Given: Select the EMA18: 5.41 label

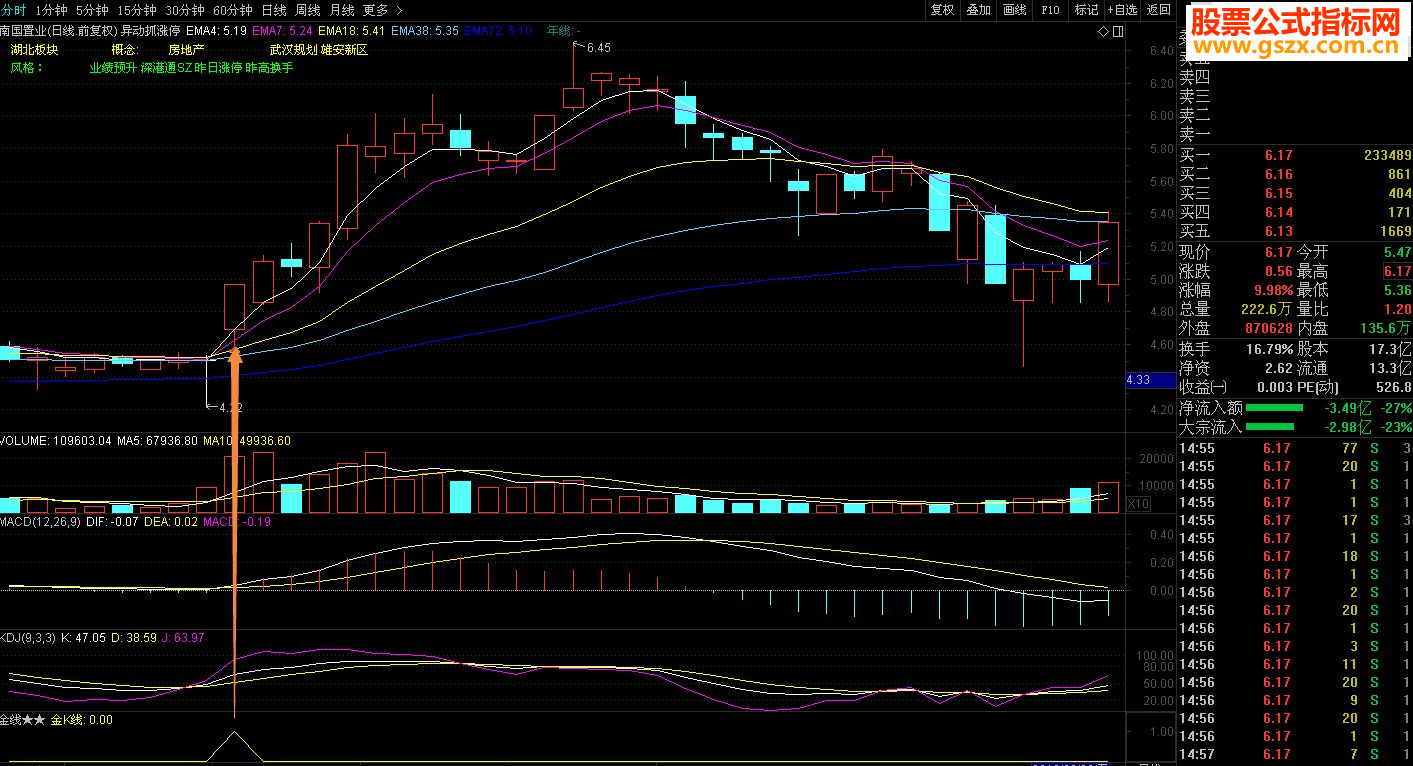Looking at the screenshot, I should click(x=351, y=31).
